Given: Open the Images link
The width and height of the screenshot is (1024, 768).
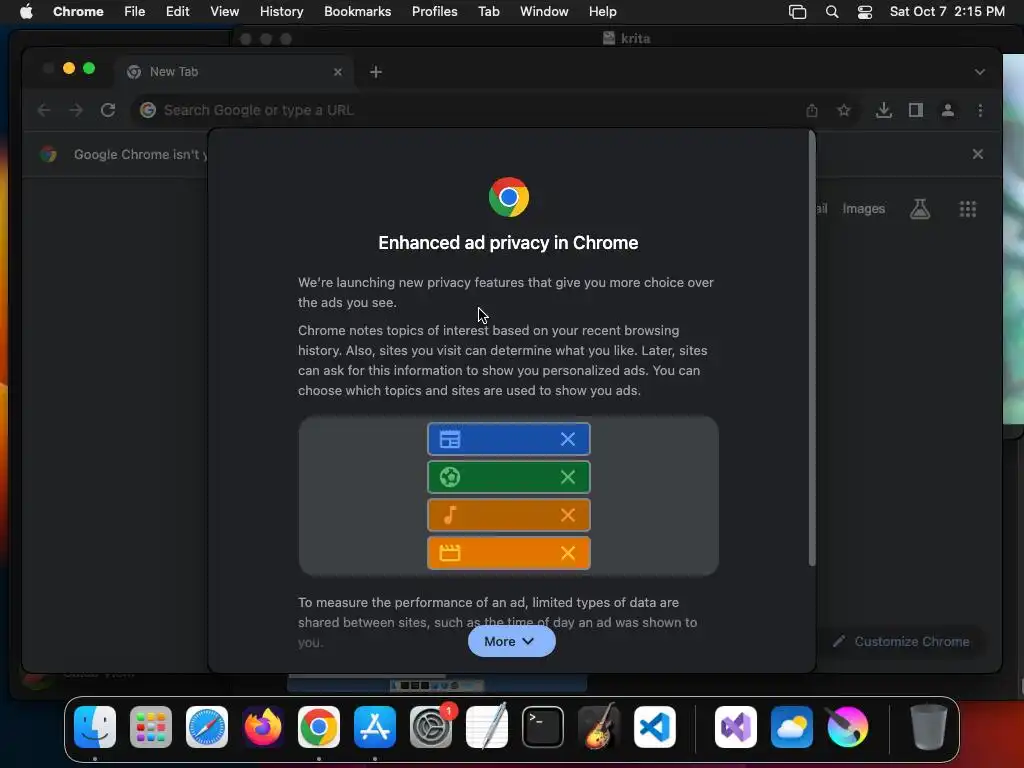Looking at the screenshot, I should pyautogui.click(x=863, y=209).
